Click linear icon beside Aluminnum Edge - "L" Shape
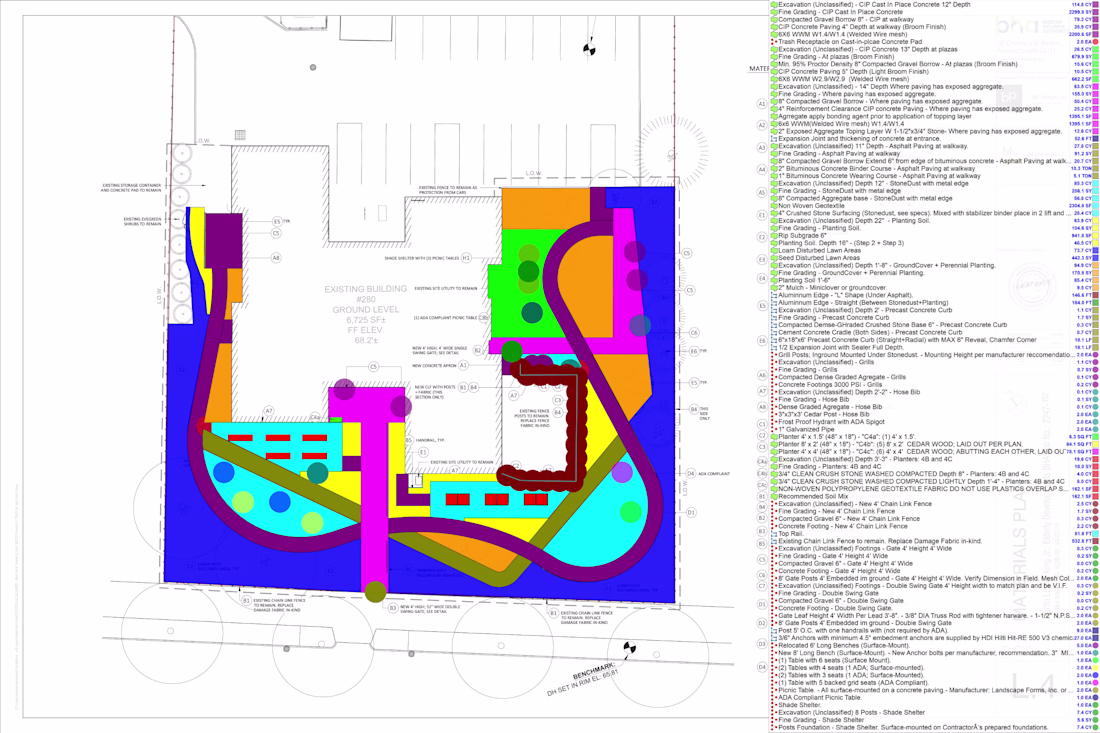 coord(774,295)
